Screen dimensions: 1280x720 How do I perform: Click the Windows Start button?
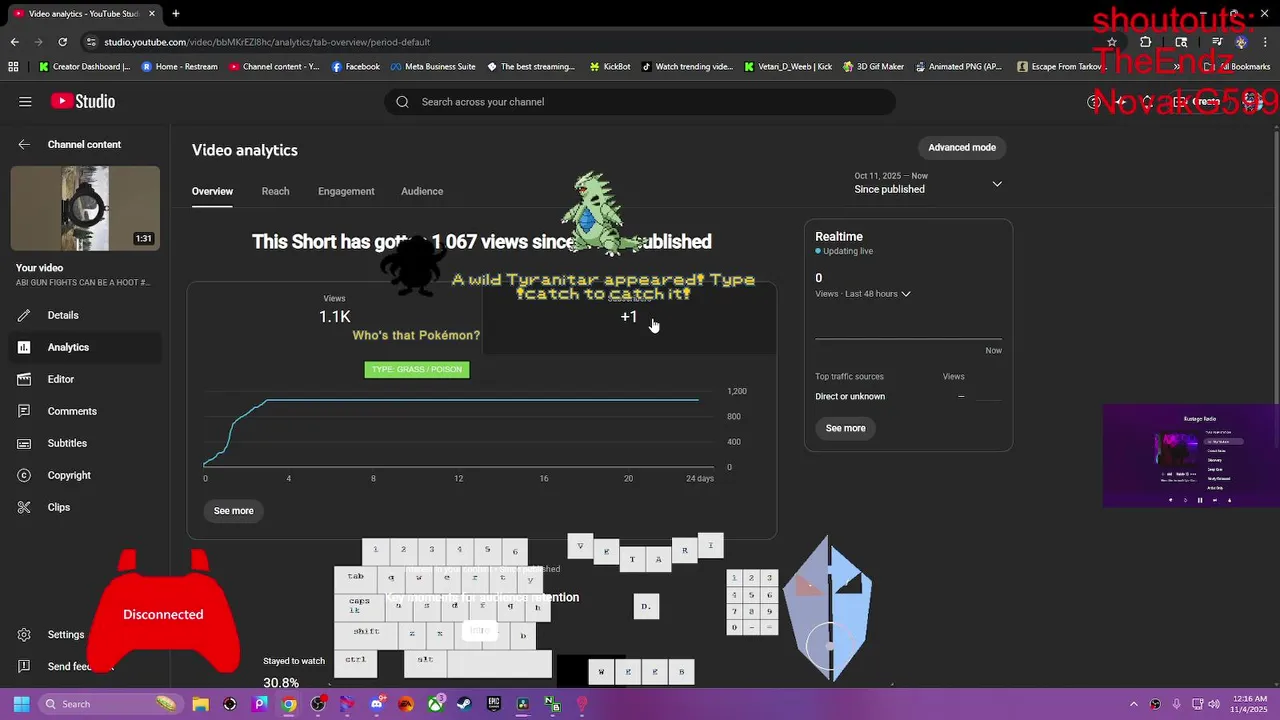(21, 704)
